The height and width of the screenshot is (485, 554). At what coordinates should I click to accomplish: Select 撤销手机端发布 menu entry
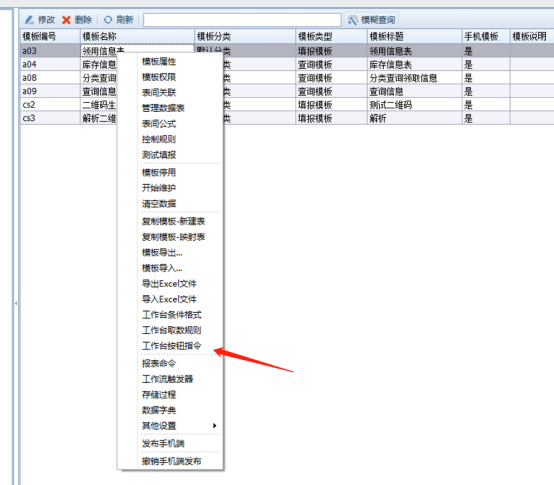pyautogui.click(x=172, y=461)
